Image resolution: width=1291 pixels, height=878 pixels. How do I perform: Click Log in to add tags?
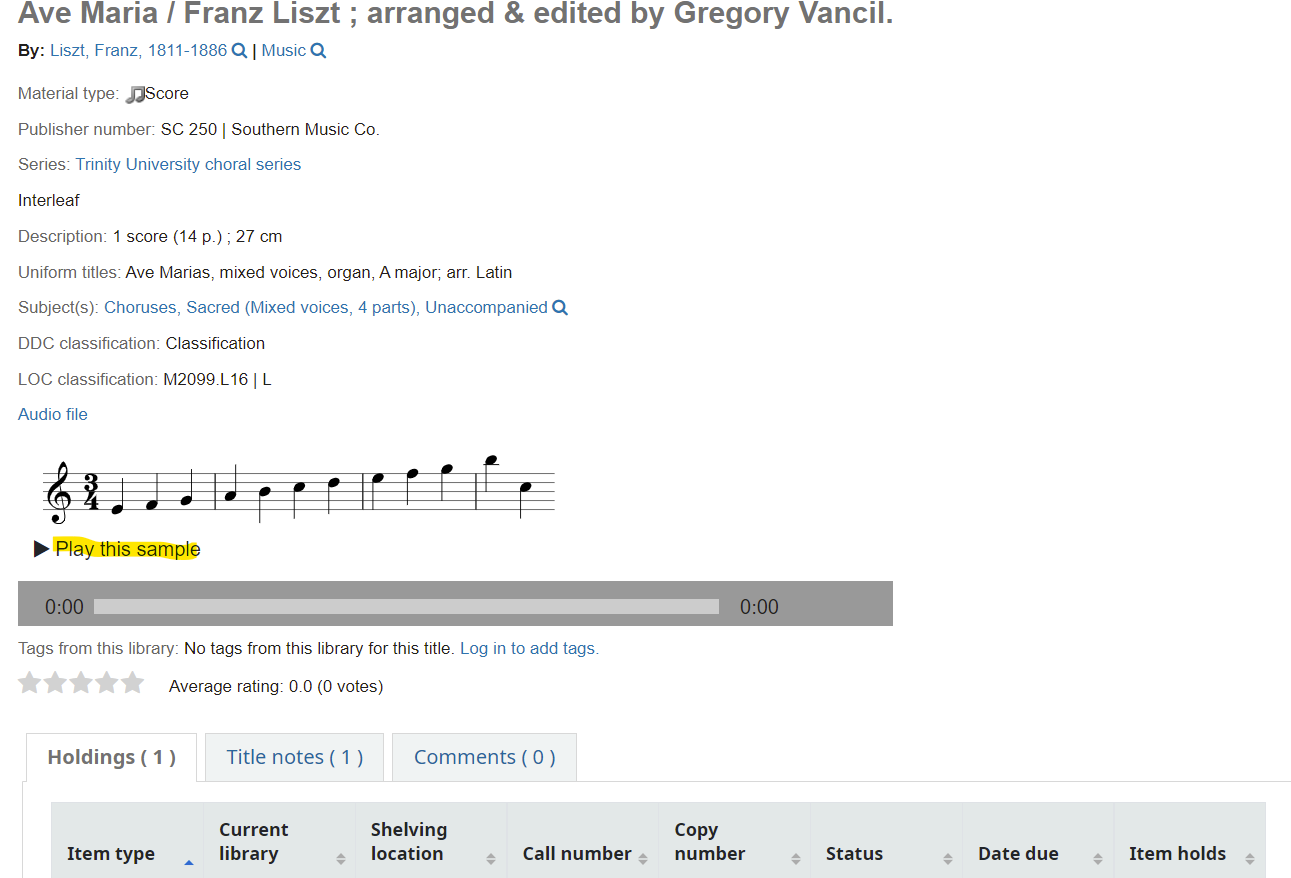click(529, 648)
